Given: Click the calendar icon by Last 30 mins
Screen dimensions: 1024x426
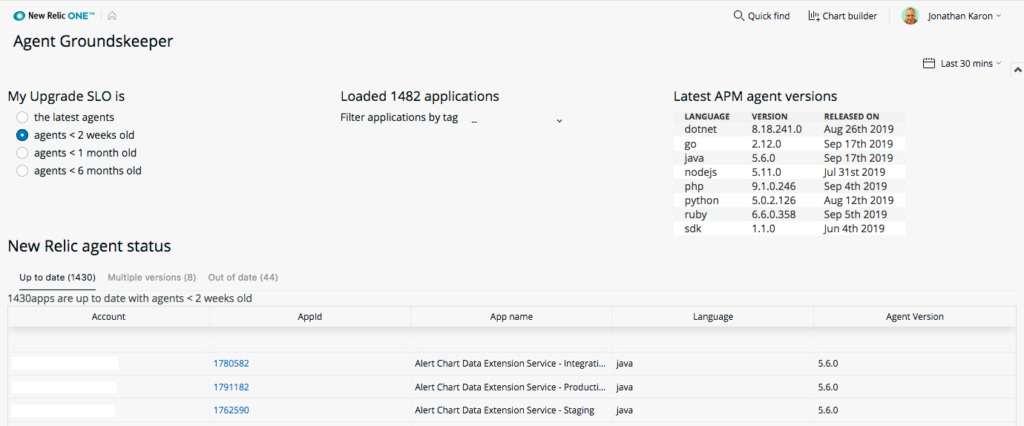Looking at the screenshot, I should [929, 63].
